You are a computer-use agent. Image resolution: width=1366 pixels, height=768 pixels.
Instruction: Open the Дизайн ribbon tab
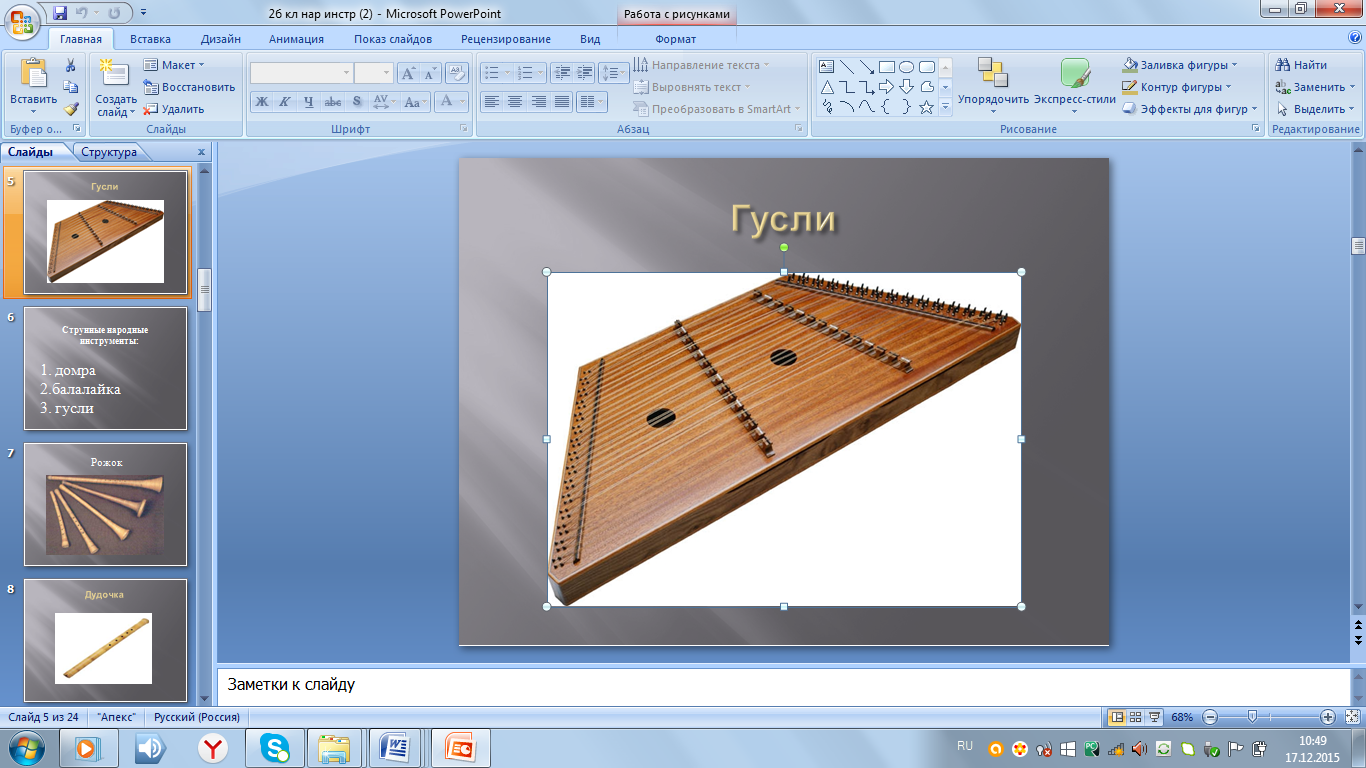[x=220, y=39]
